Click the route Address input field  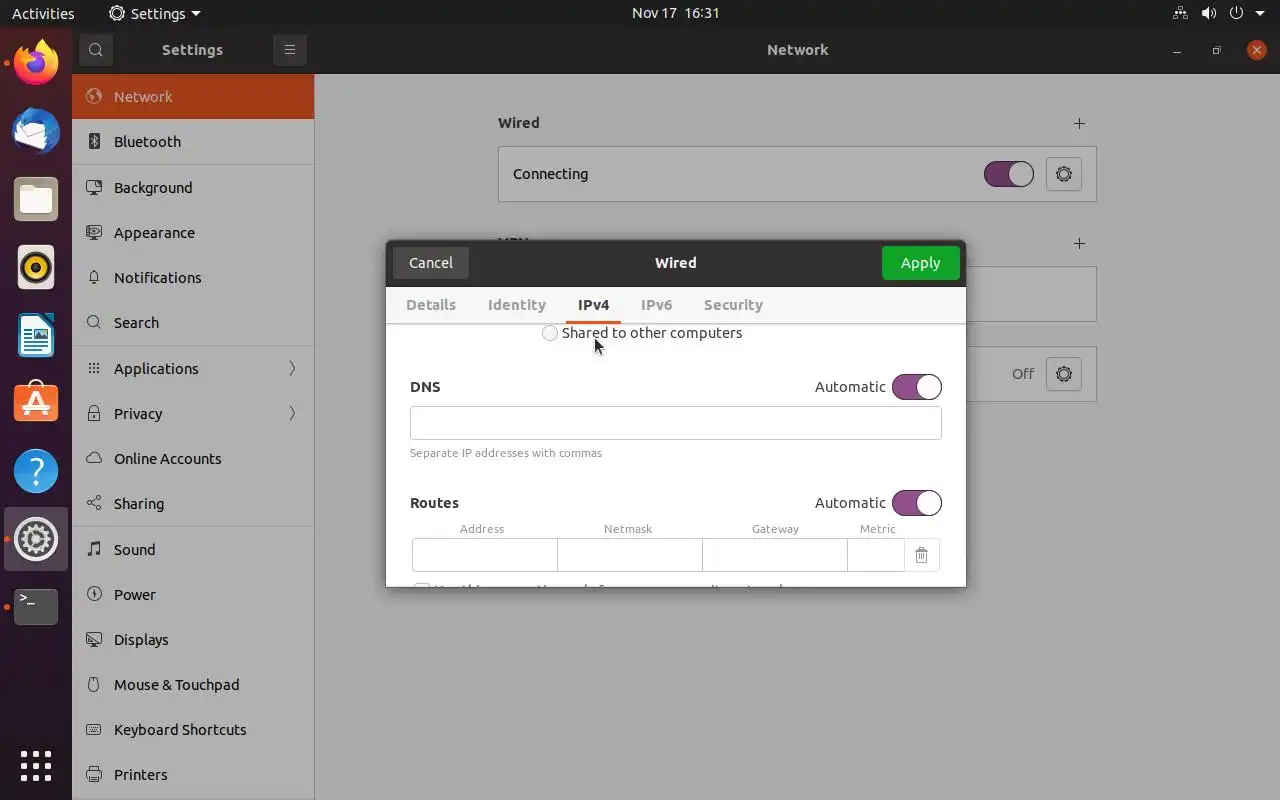(485, 555)
